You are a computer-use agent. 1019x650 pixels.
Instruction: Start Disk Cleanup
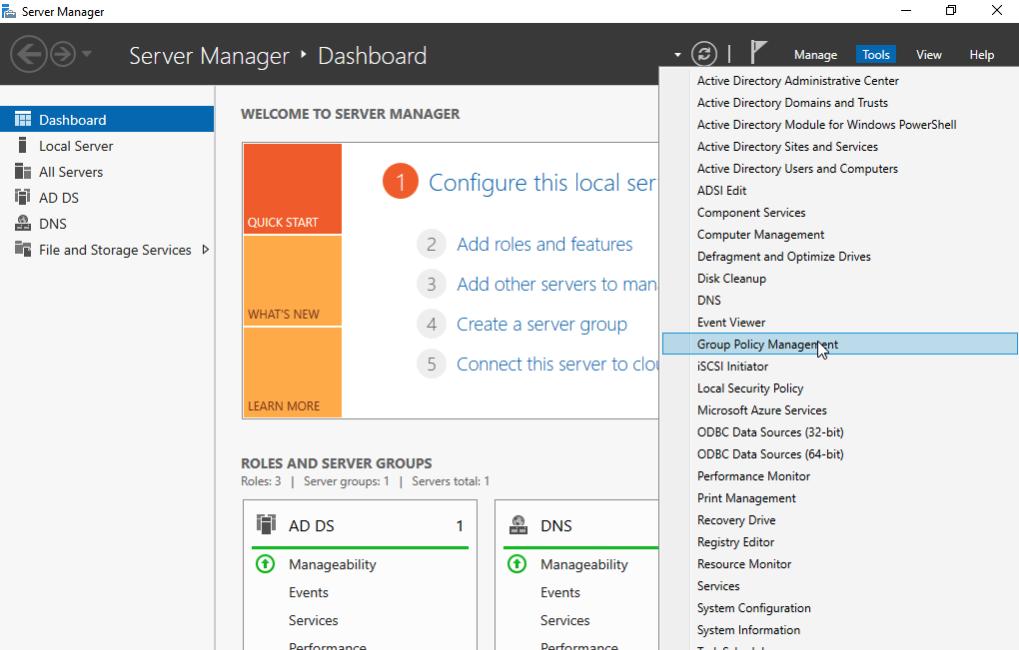click(x=840, y=278)
